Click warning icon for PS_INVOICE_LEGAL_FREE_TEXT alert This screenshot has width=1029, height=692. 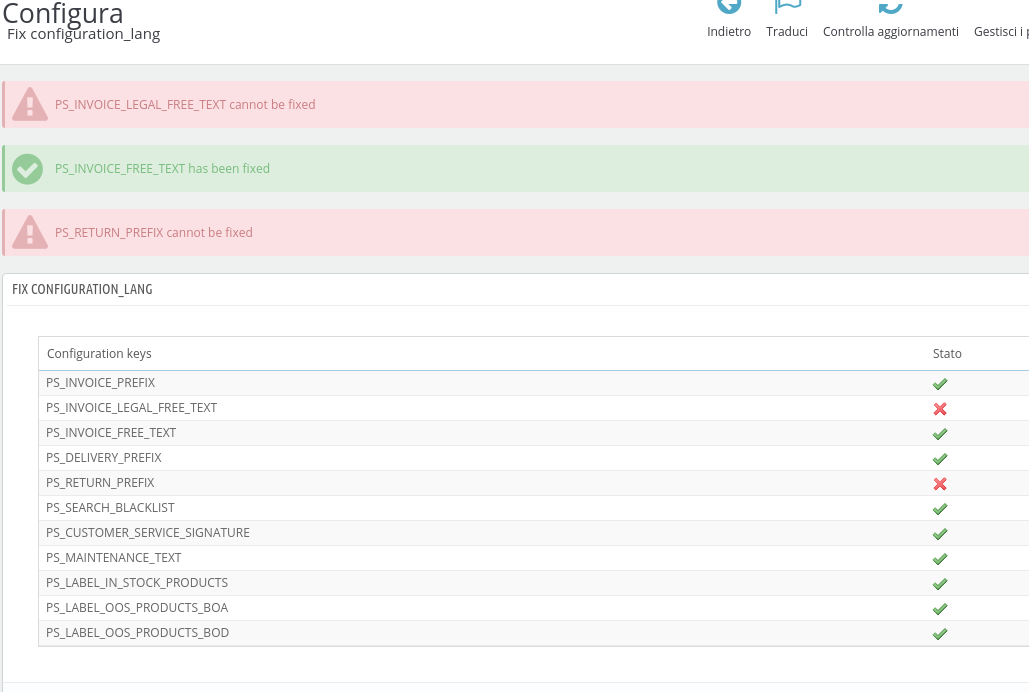pyautogui.click(x=30, y=104)
